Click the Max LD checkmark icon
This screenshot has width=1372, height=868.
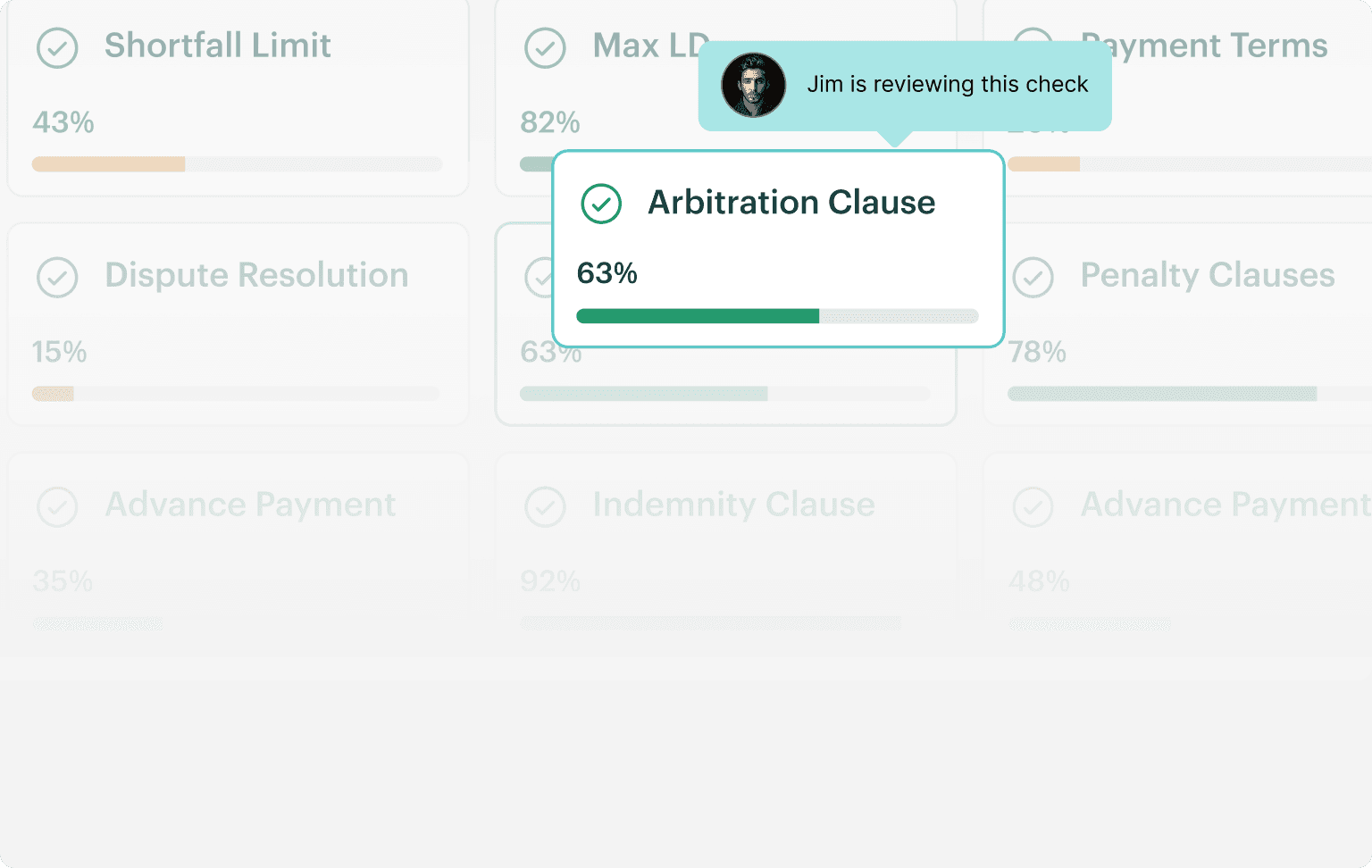(545, 47)
